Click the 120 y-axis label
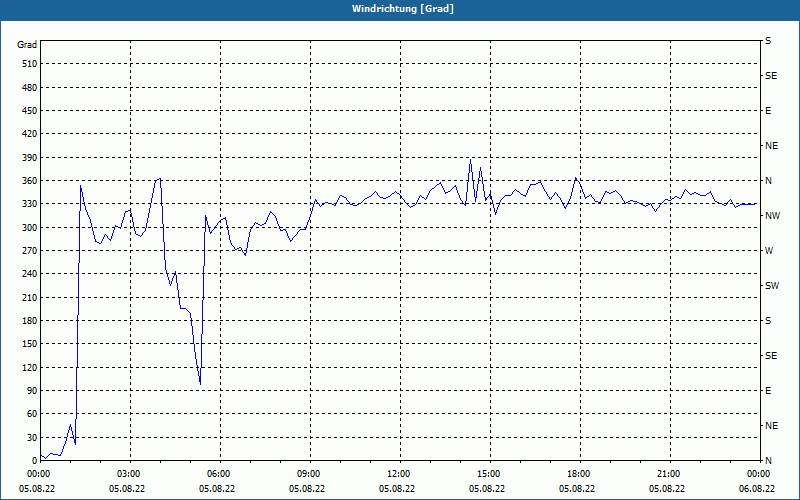The height and width of the screenshot is (500, 800). click(x=30, y=367)
